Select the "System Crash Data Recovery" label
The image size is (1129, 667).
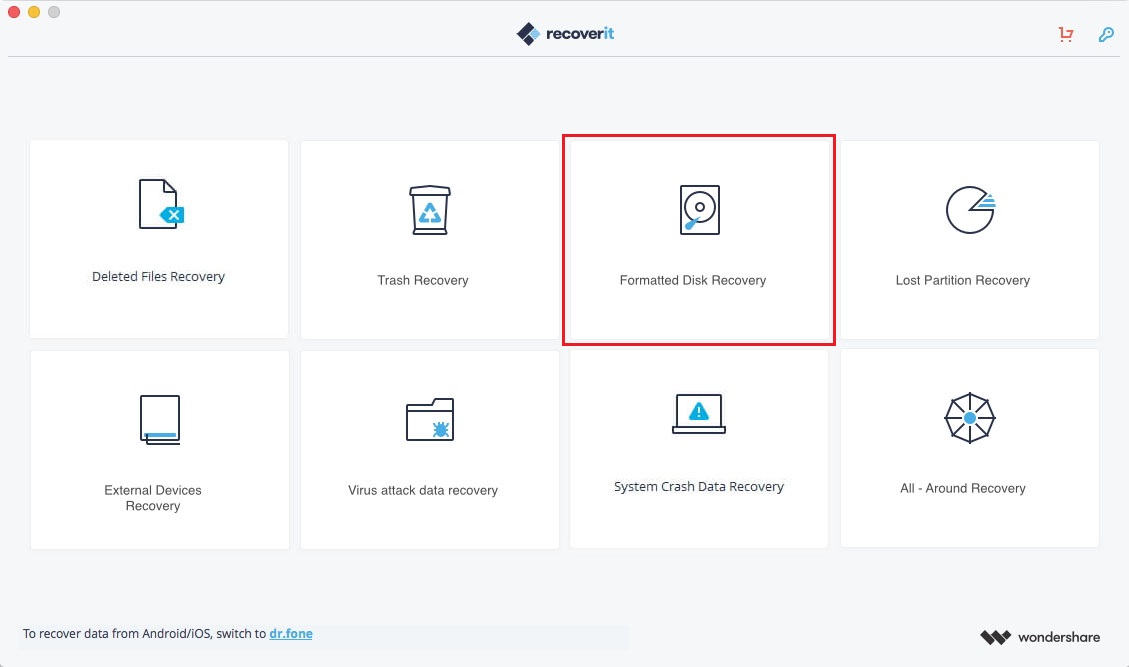coord(698,487)
